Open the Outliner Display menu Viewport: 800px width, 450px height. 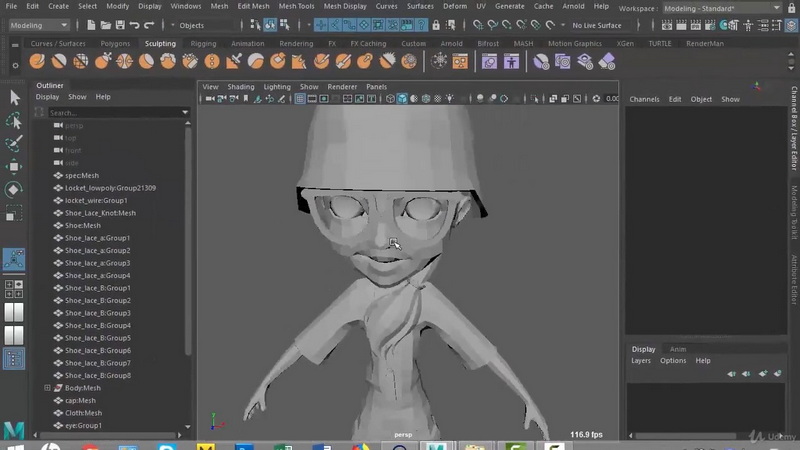click(47, 96)
